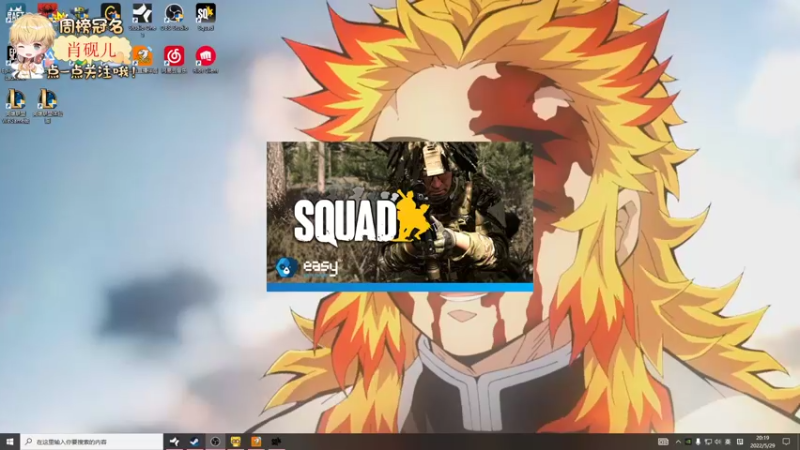
Task: Click the taskbar search box
Action: [x=92, y=442]
